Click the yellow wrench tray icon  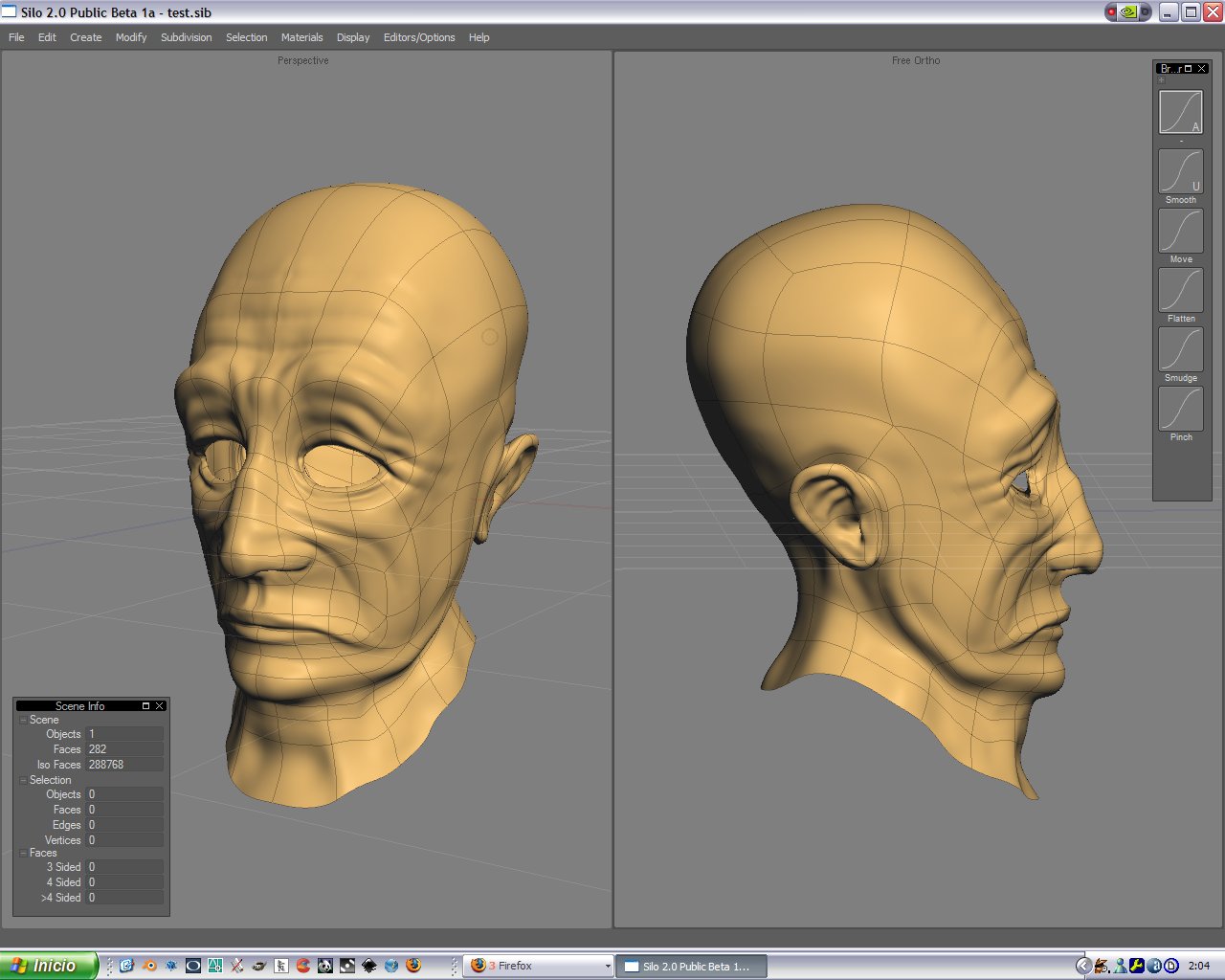click(x=1137, y=966)
